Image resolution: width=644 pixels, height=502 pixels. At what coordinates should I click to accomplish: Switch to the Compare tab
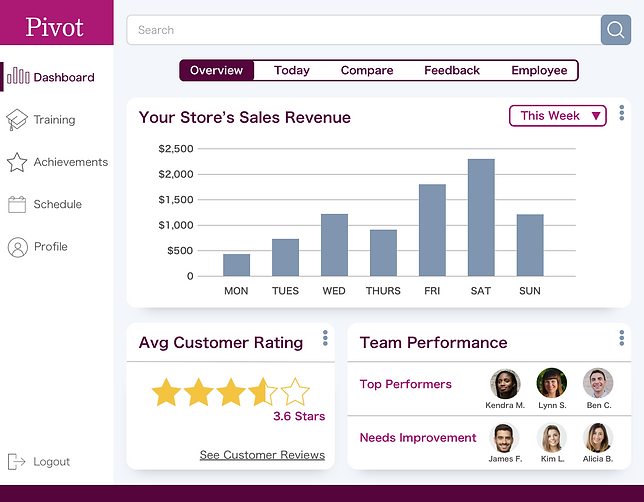coord(367,70)
